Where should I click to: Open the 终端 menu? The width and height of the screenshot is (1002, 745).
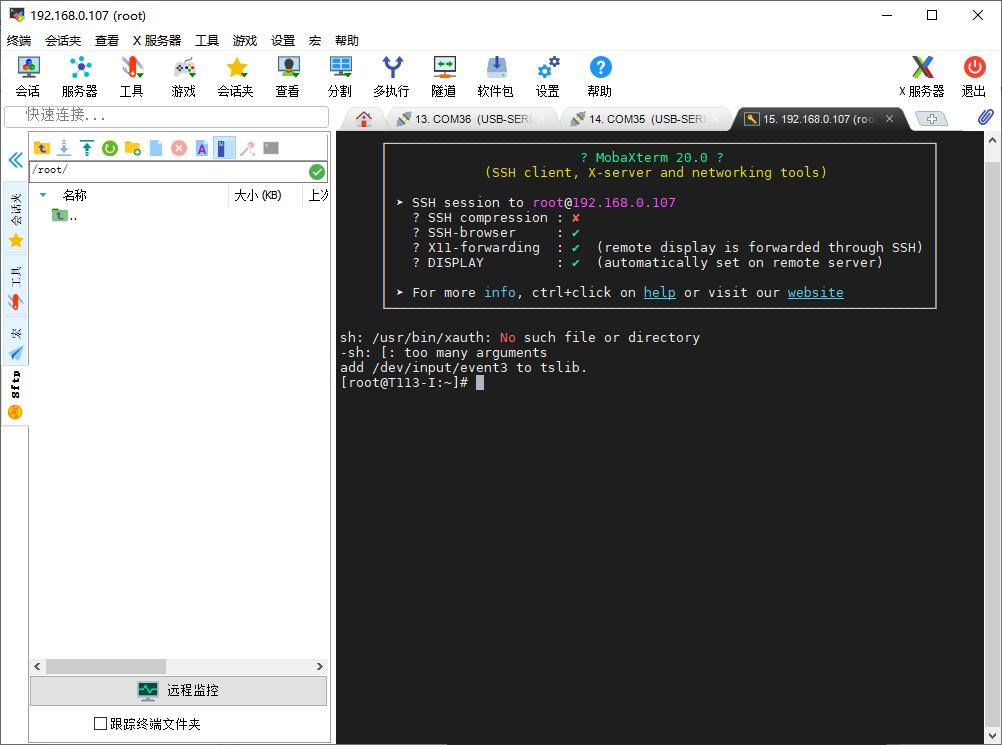19,41
